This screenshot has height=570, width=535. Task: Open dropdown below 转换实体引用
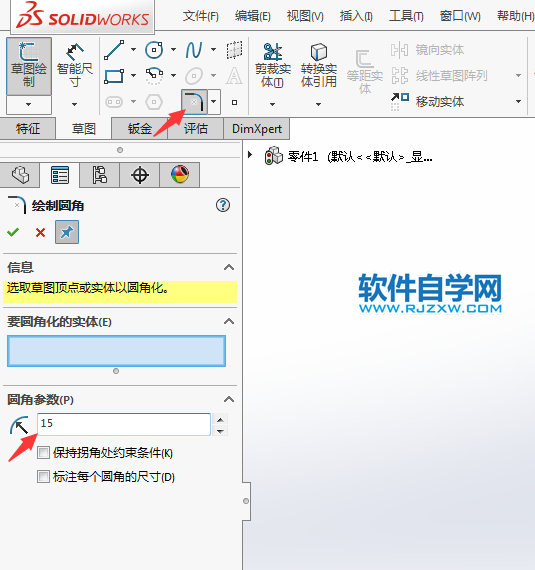pyautogui.click(x=318, y=105)
